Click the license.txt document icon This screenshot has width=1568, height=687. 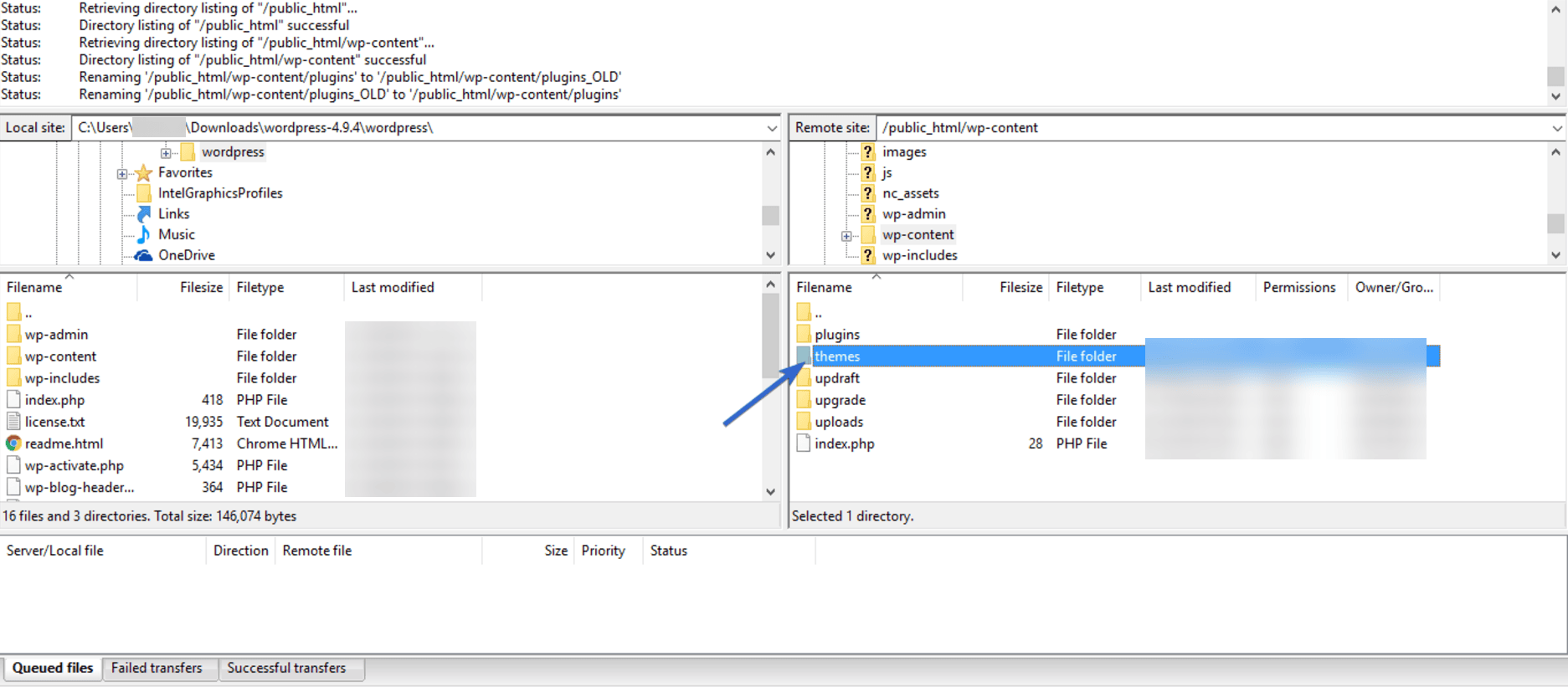tap(13, 422)
